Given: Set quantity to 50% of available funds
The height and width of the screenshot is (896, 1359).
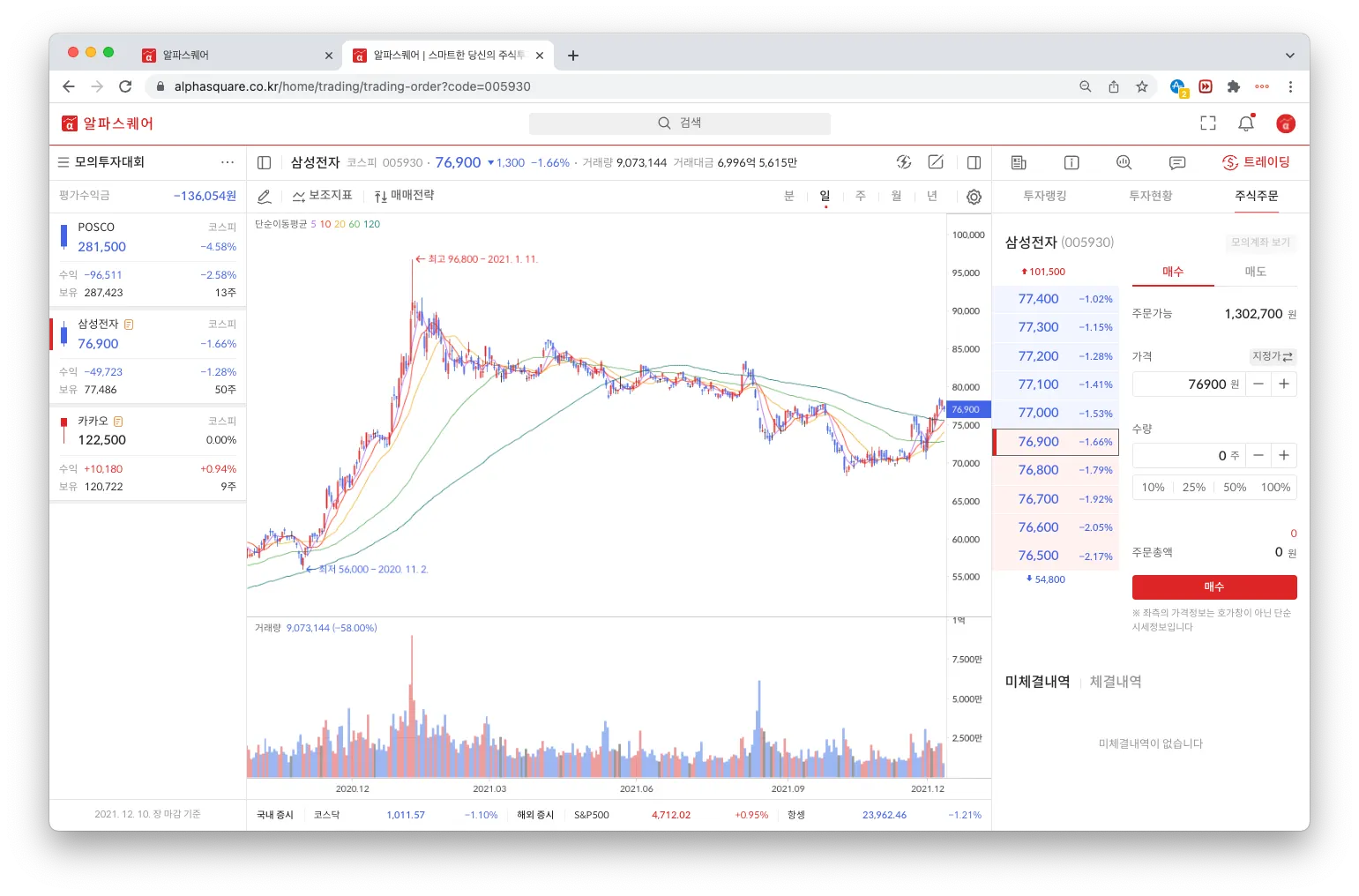Looking at the screenshot, I should [x=1235, y=488].
